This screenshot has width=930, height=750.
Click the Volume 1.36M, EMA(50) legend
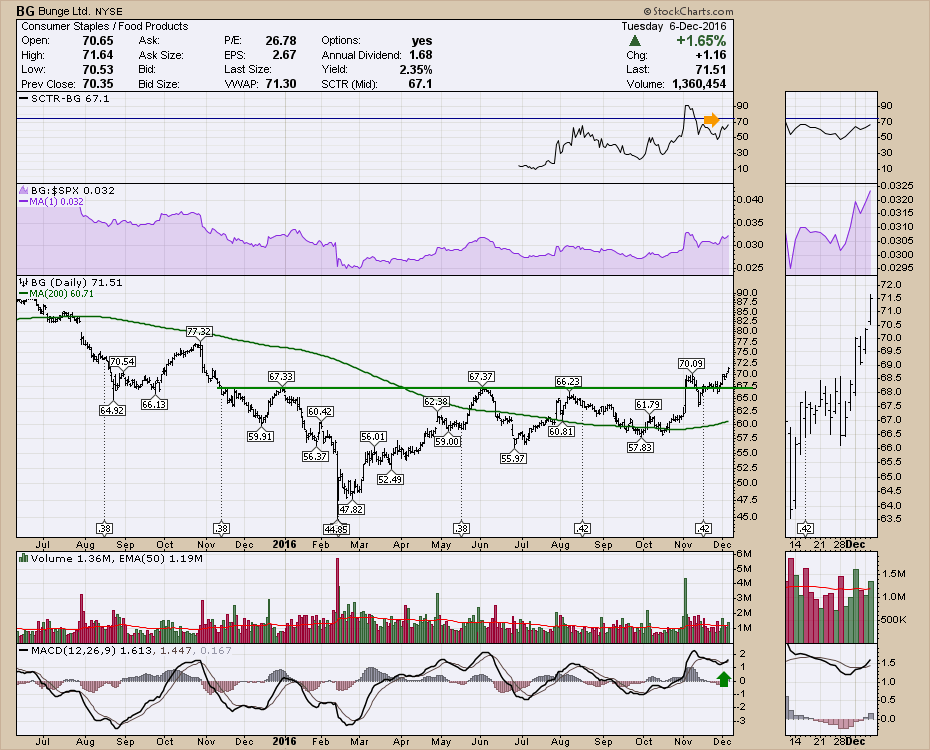[117, 558]
